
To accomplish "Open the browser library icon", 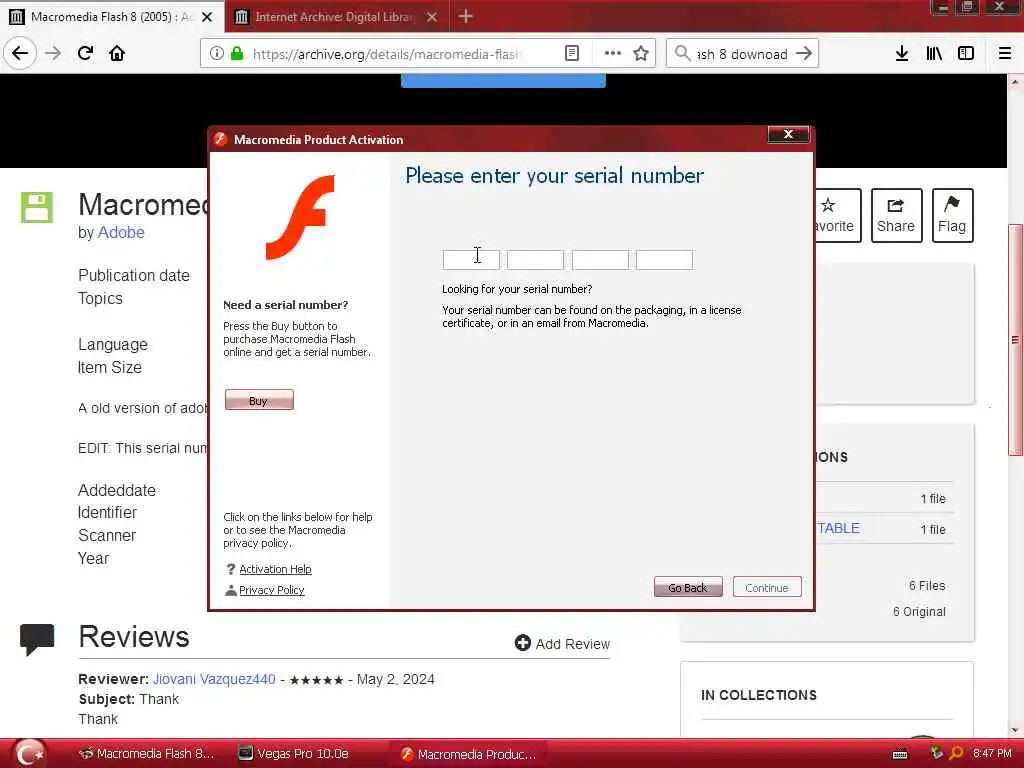I will pyautogui.click(x=934, y=54).
